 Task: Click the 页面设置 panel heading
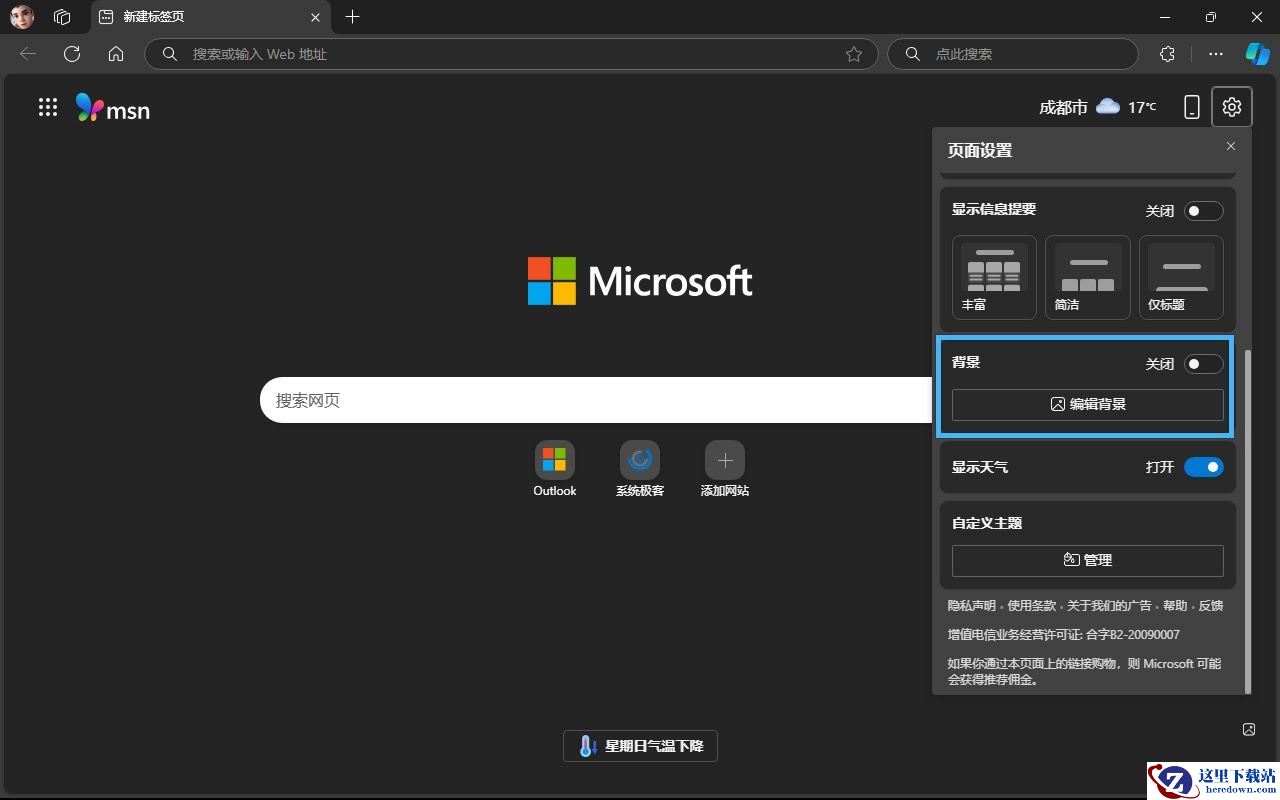tap(980, 150)
